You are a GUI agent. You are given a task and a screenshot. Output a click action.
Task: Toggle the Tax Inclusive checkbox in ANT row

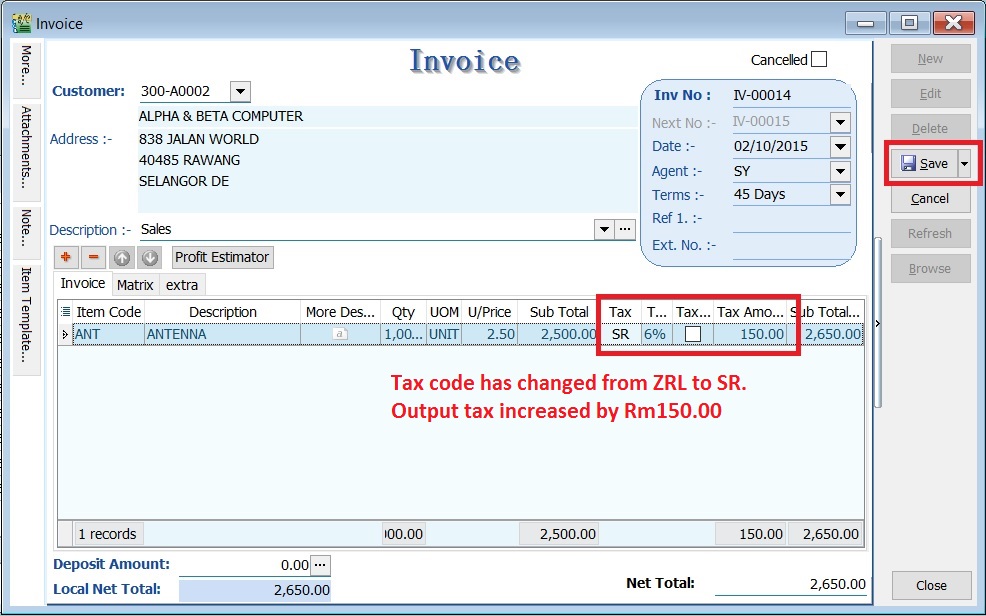coord(692,335)
